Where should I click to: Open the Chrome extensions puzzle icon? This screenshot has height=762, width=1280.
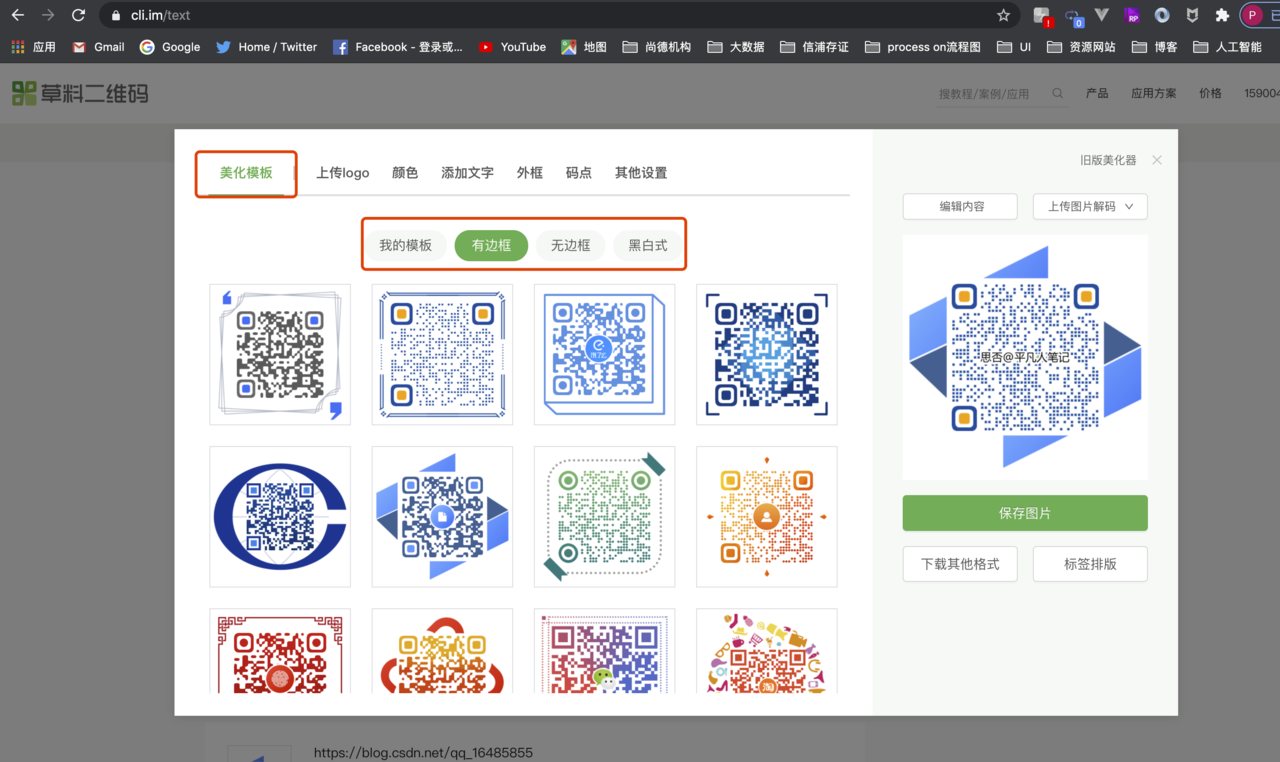click(x=1221, y=15)
